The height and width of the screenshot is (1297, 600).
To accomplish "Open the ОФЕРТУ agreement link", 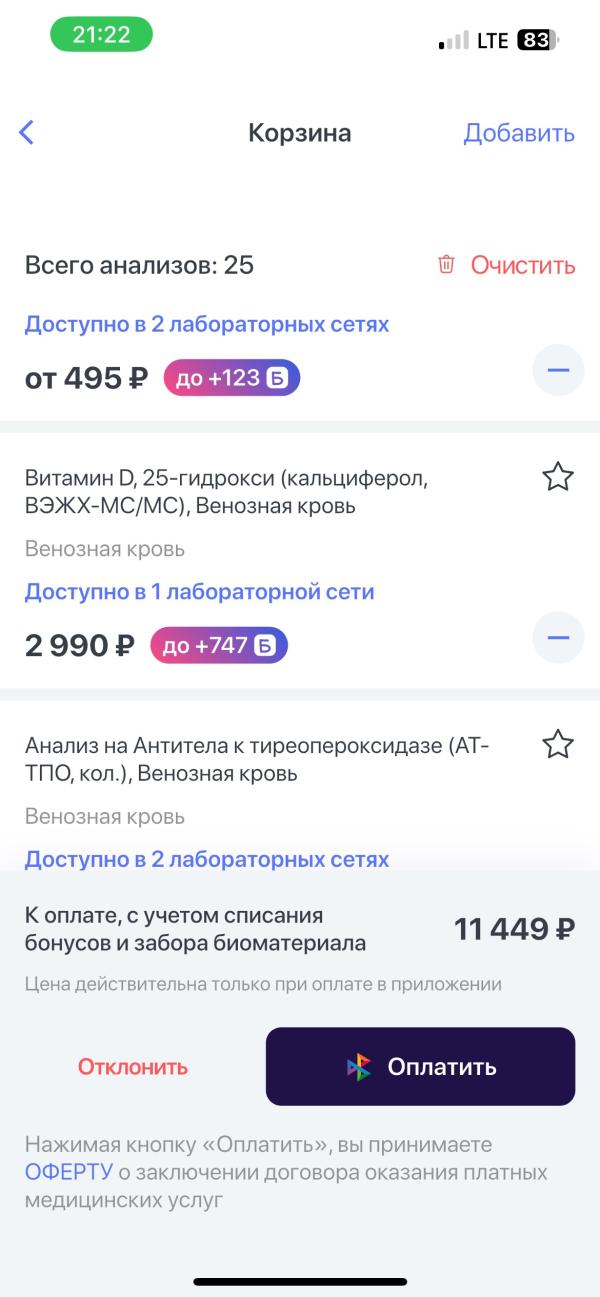I will 69,1172.
